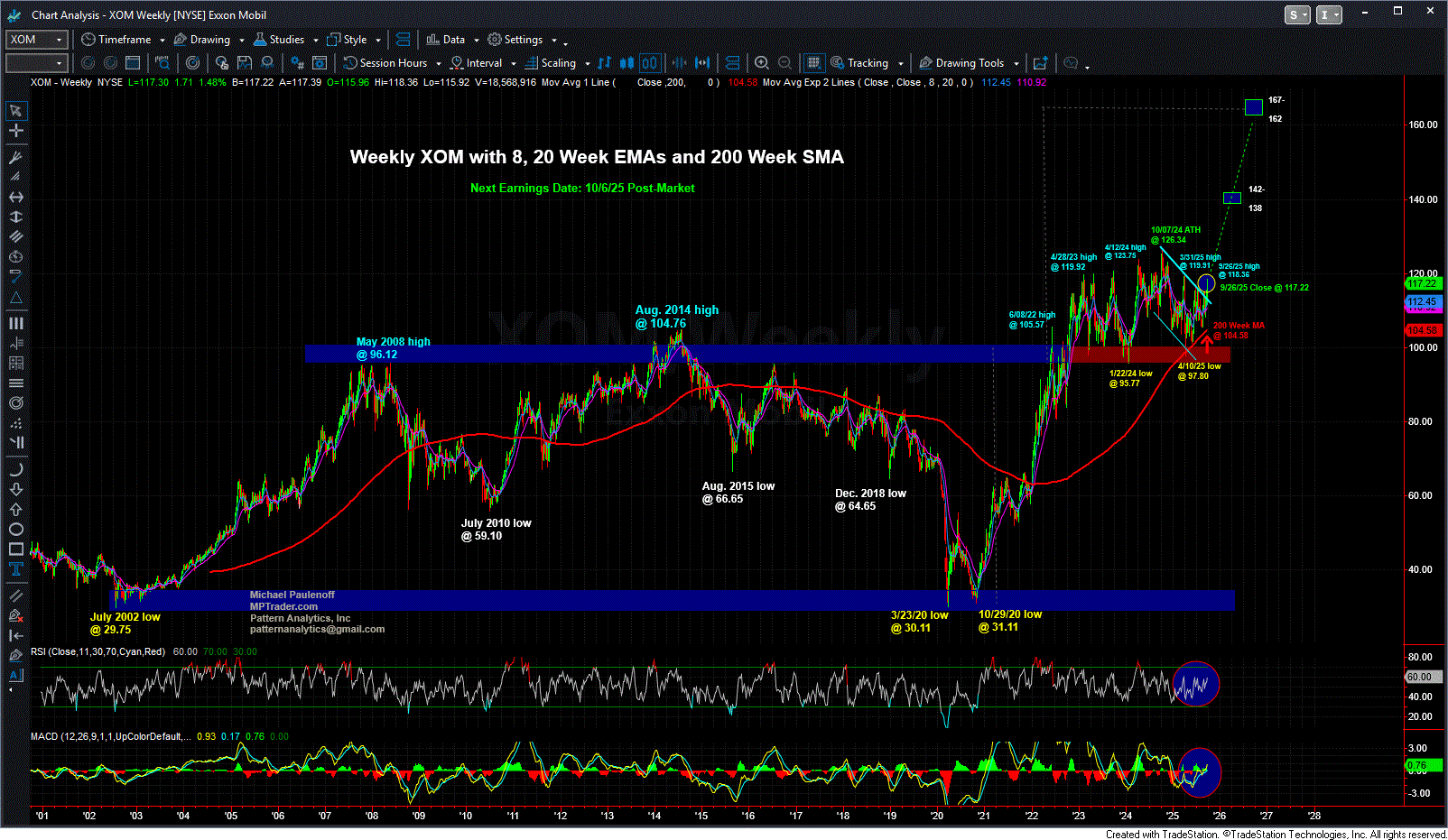Select the pointer arrow tool

[16, 111]
